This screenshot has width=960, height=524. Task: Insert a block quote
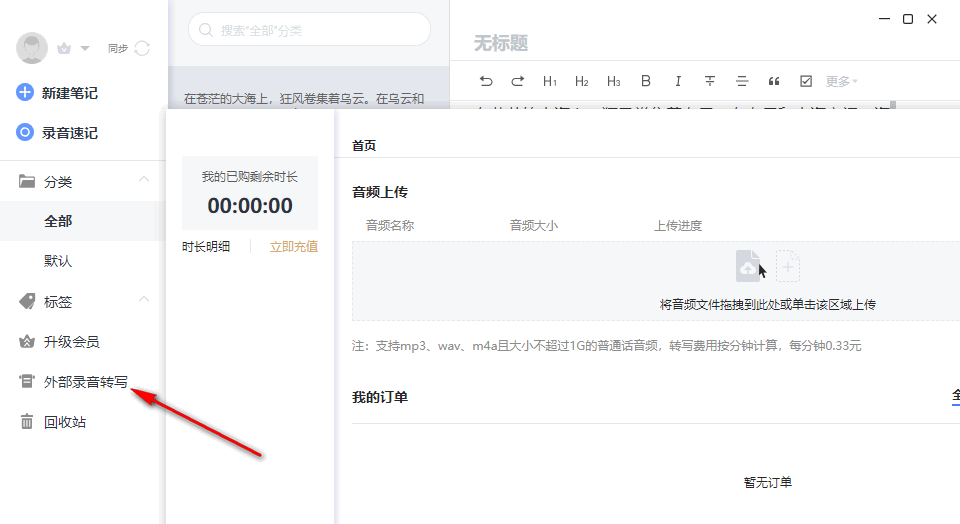pos(773,81)
